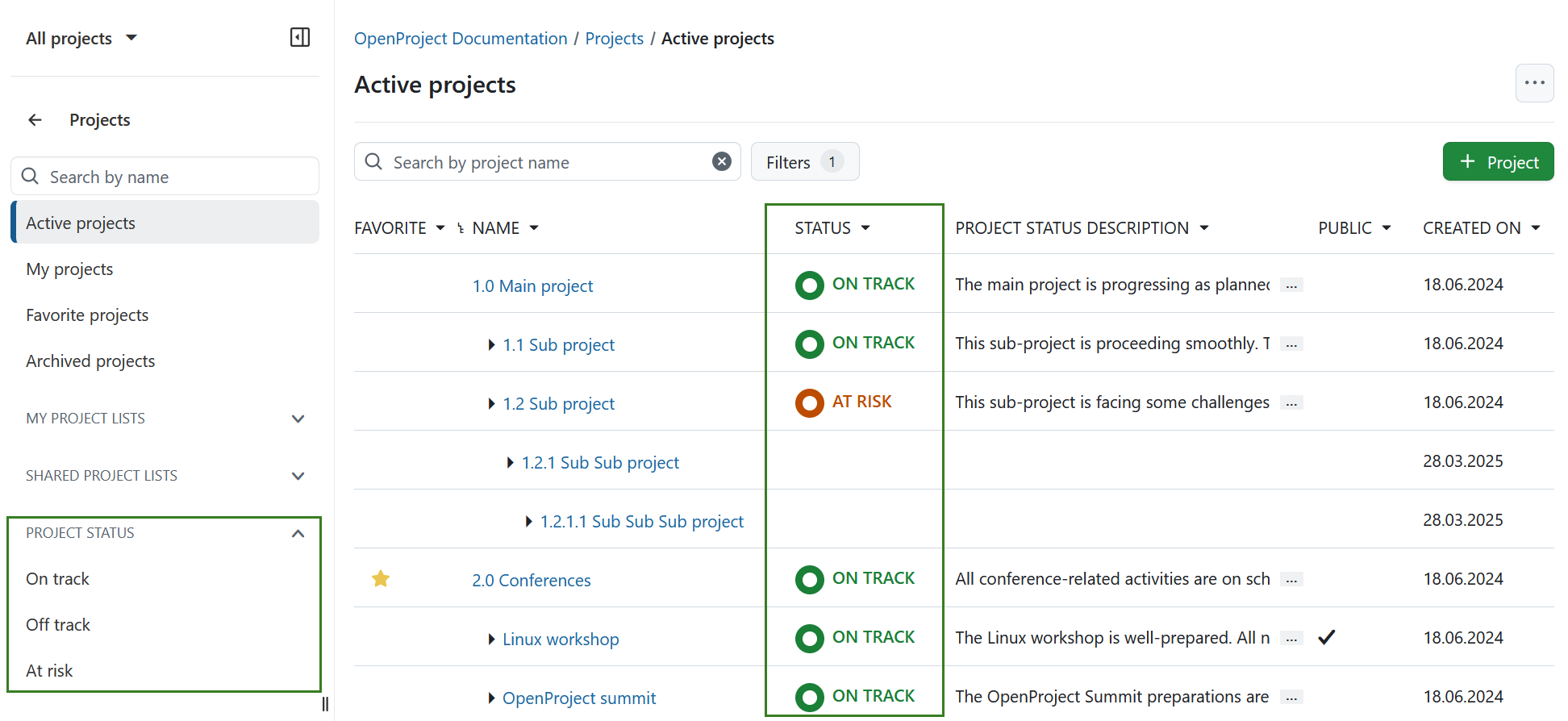Open the STATUS column dropdown

click(865, 228)
